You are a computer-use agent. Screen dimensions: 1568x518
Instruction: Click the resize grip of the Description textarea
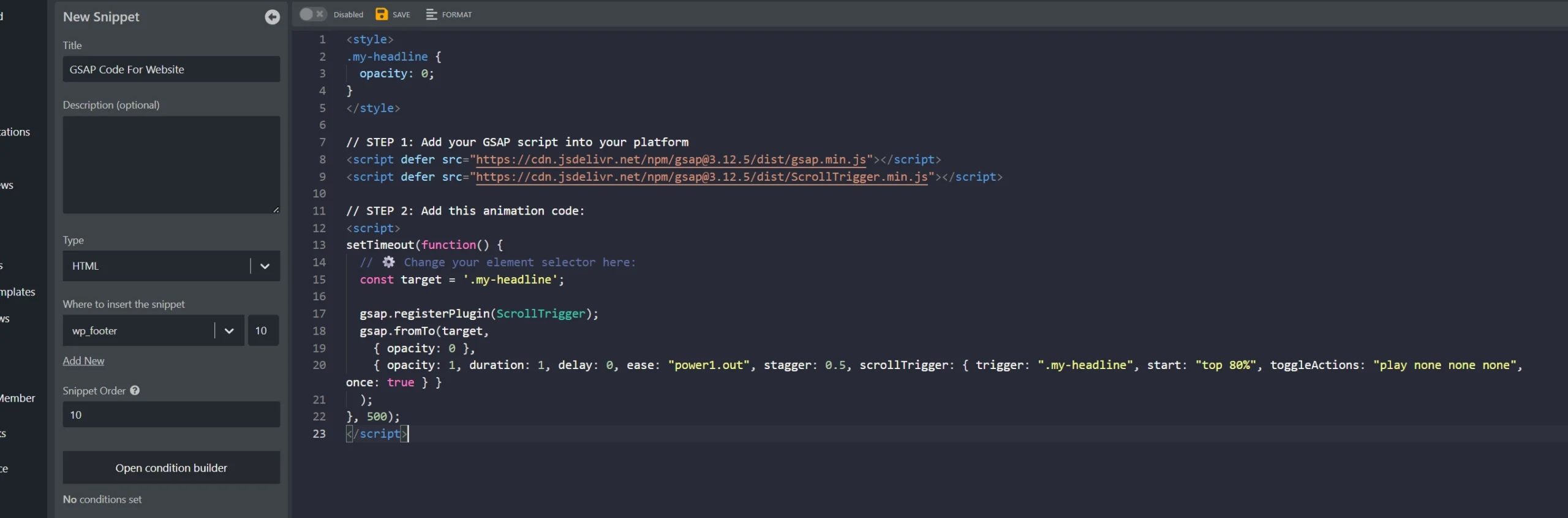point(276,210)
